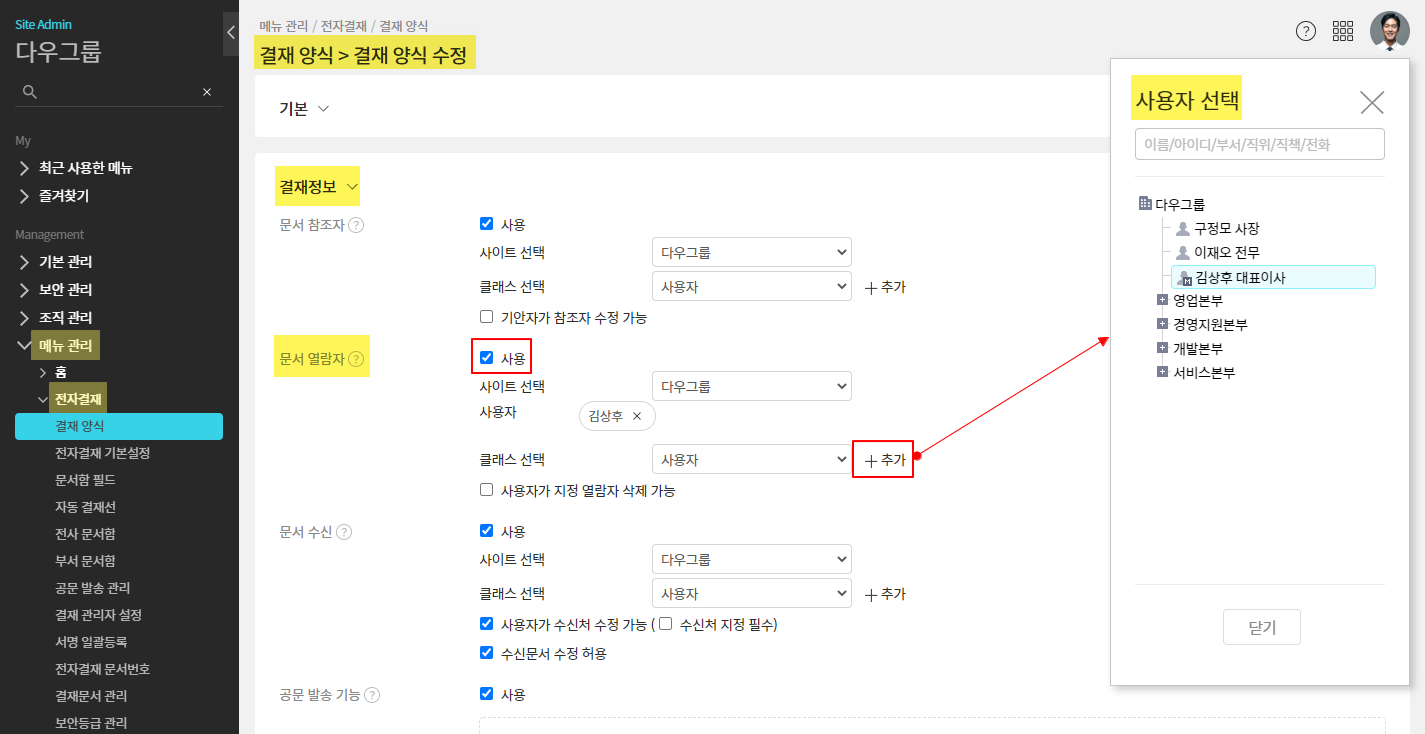Disable the 사용 checkbox for 문서 열람자
This screenshot has width=1425, height=734.
[486, 355]
